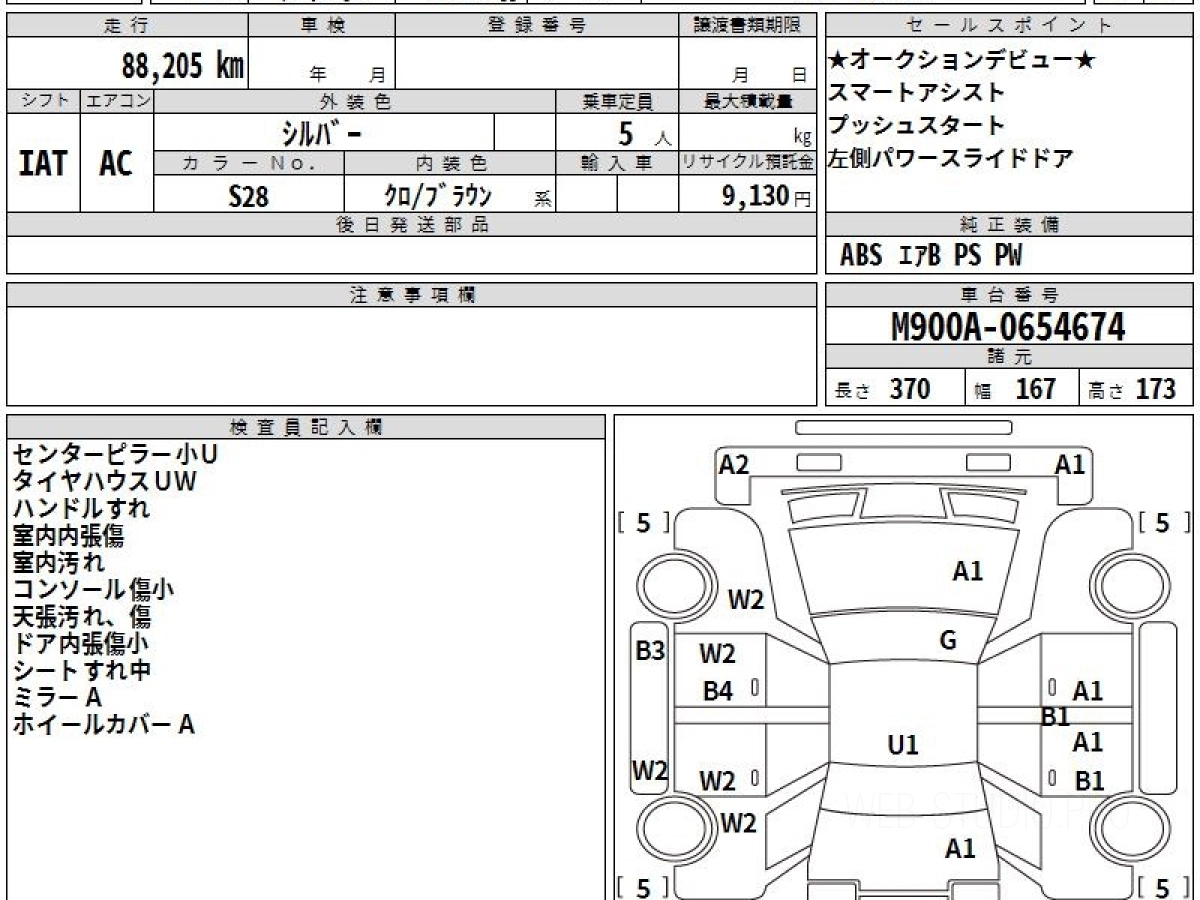Select the 乗車定員 header
The height and width of the screenshot is (900, 1200).
[x=617, y=101]
